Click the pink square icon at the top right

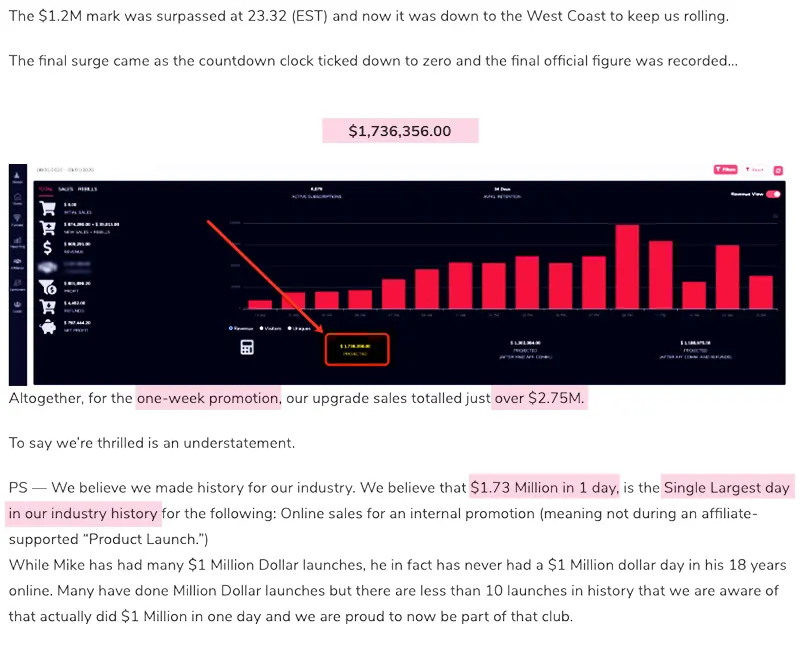778,170
